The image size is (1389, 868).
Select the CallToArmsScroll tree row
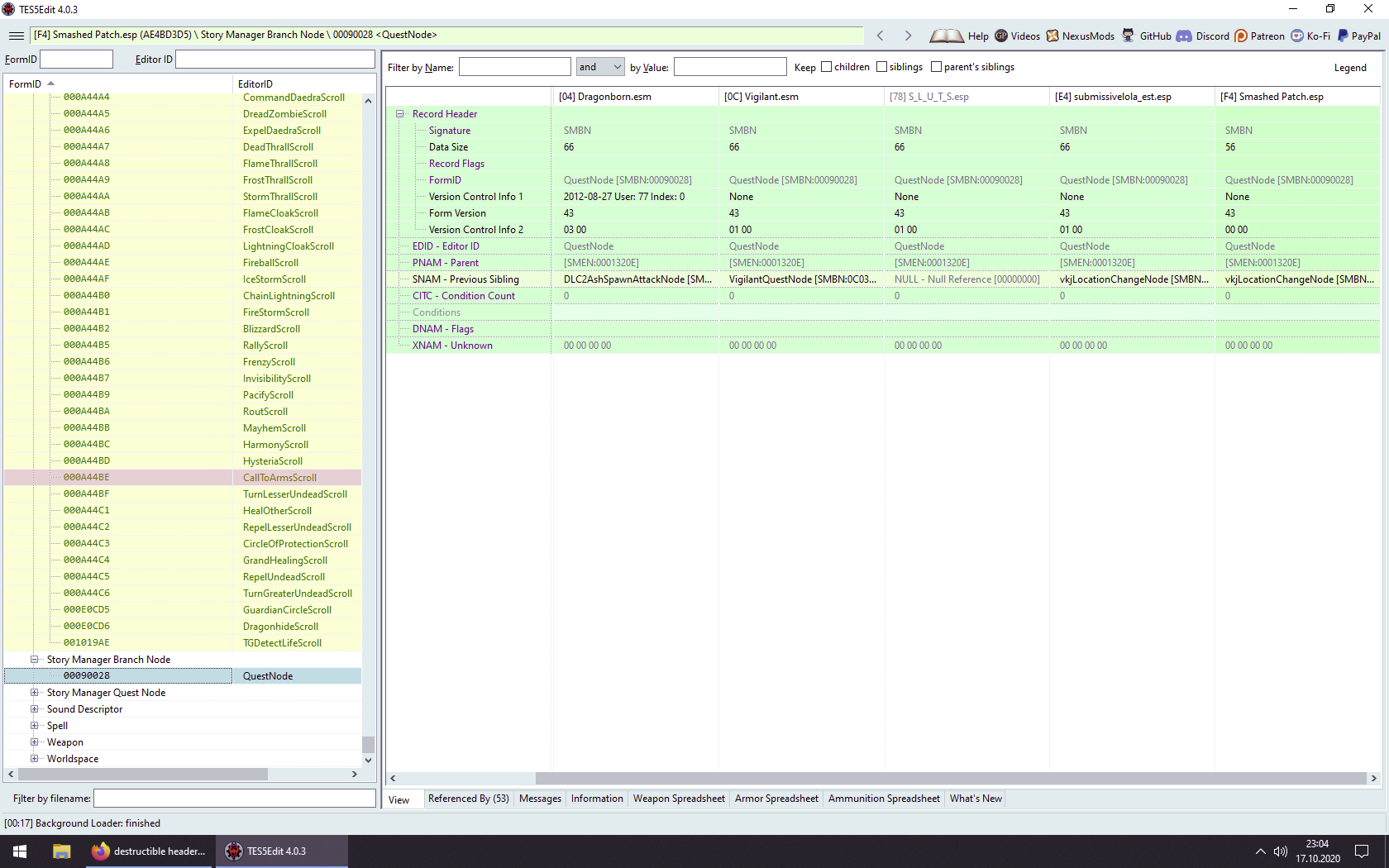pyautogui.click(x=183, y=478)
